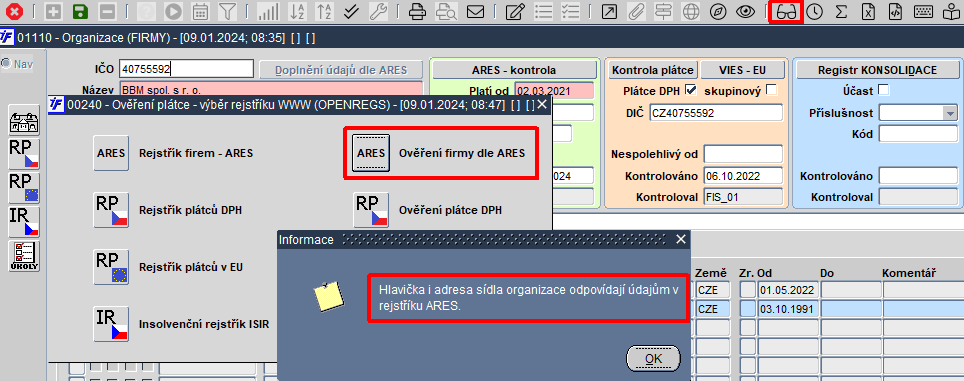Image resolution: width=964 pixels, height=381 pixels.
Task: Open attachments with the paperclip icon
Action: 637,11
